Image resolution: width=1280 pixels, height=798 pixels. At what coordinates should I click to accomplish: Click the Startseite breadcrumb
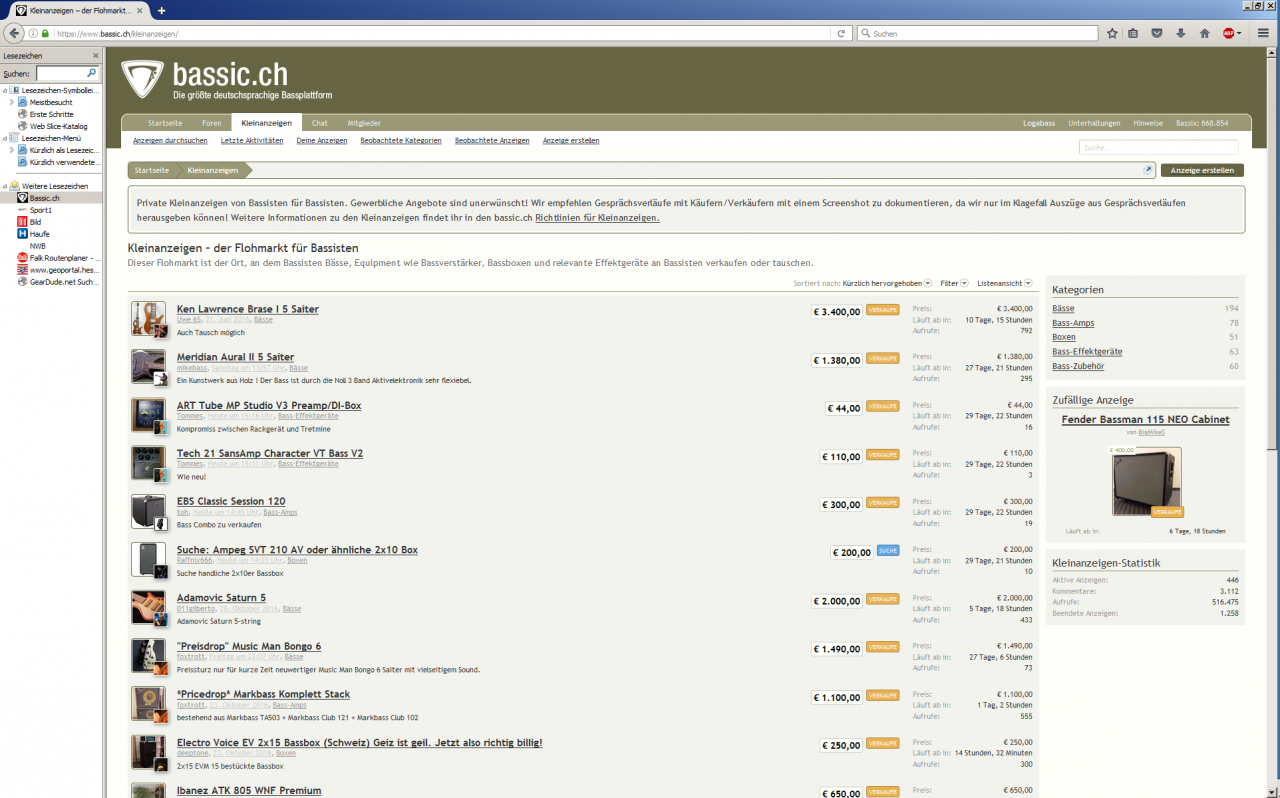click(x=152, y=170)
